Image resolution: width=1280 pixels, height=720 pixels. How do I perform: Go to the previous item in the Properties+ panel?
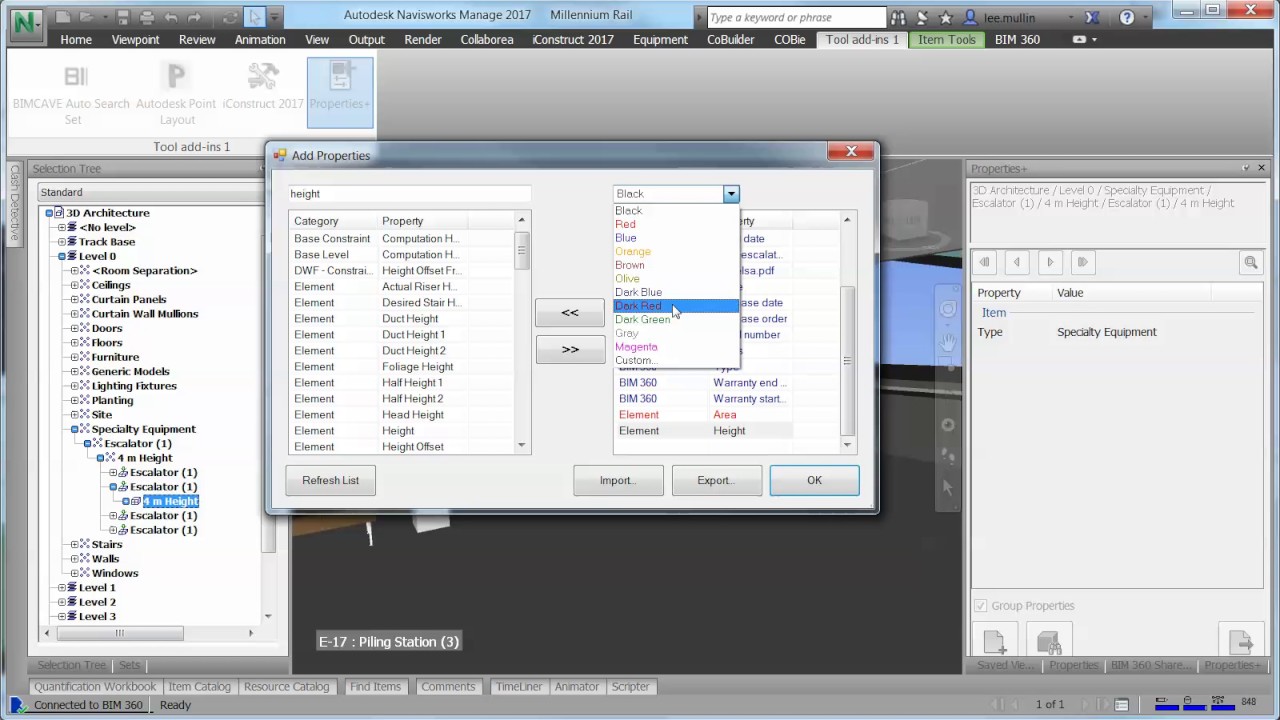[1017, 262]
